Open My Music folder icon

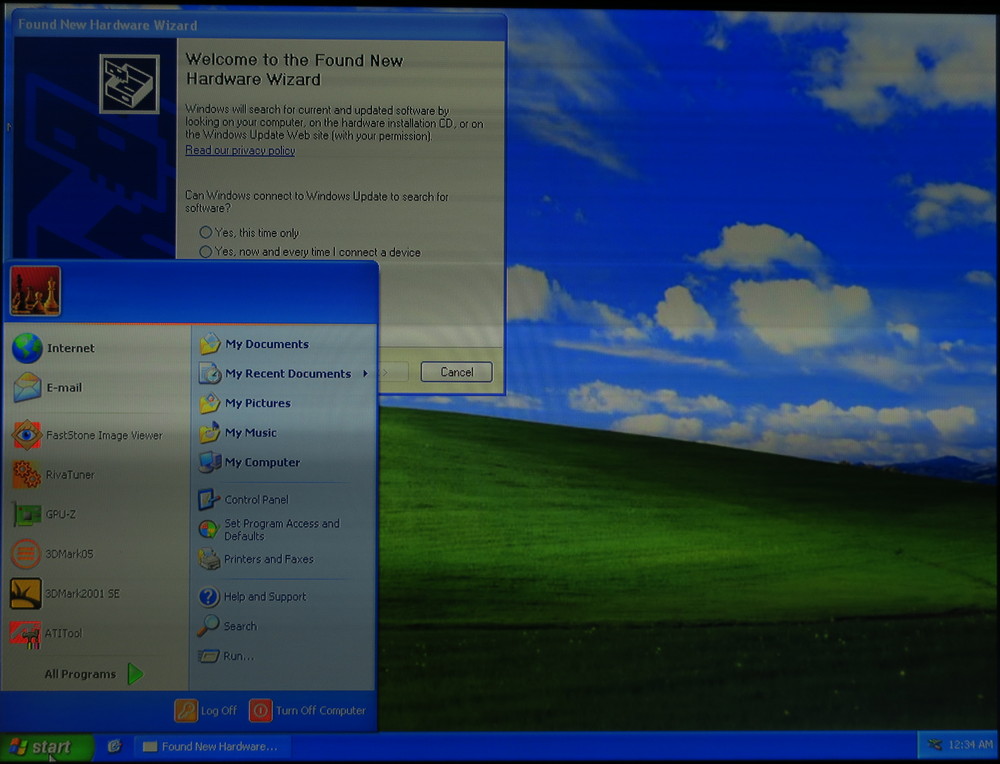210,432
